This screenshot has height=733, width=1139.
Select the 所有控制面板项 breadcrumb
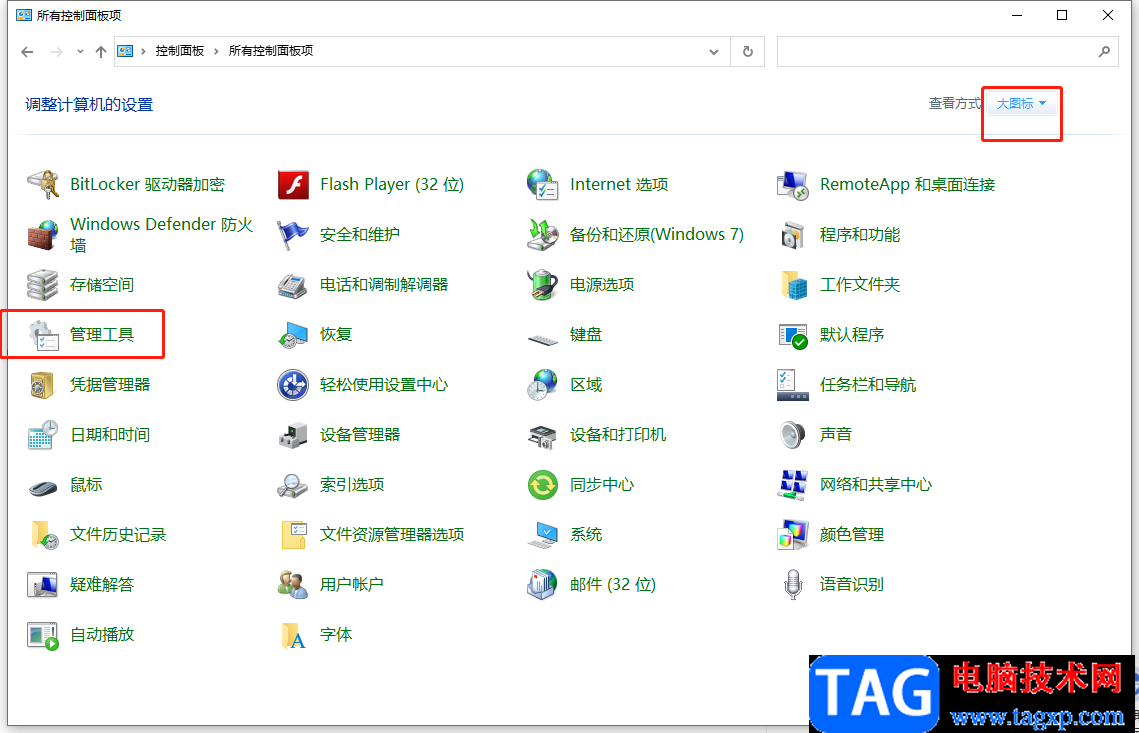pyautogui.click(x=271, y=51)
